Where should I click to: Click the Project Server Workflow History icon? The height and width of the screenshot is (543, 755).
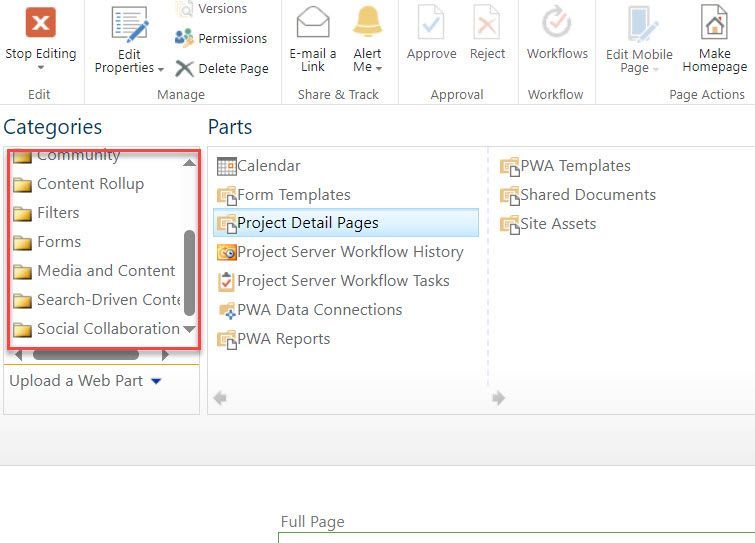pyautogui.click(x=226, y=252)
